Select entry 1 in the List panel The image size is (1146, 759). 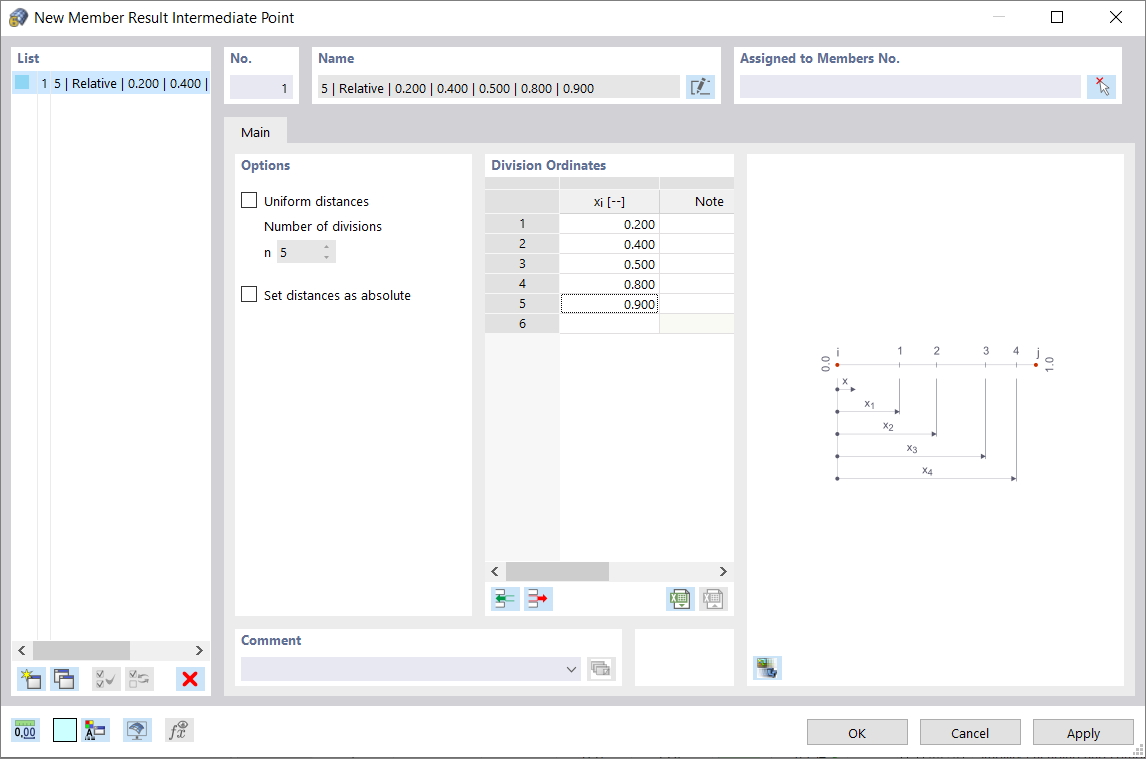[110, 83]
